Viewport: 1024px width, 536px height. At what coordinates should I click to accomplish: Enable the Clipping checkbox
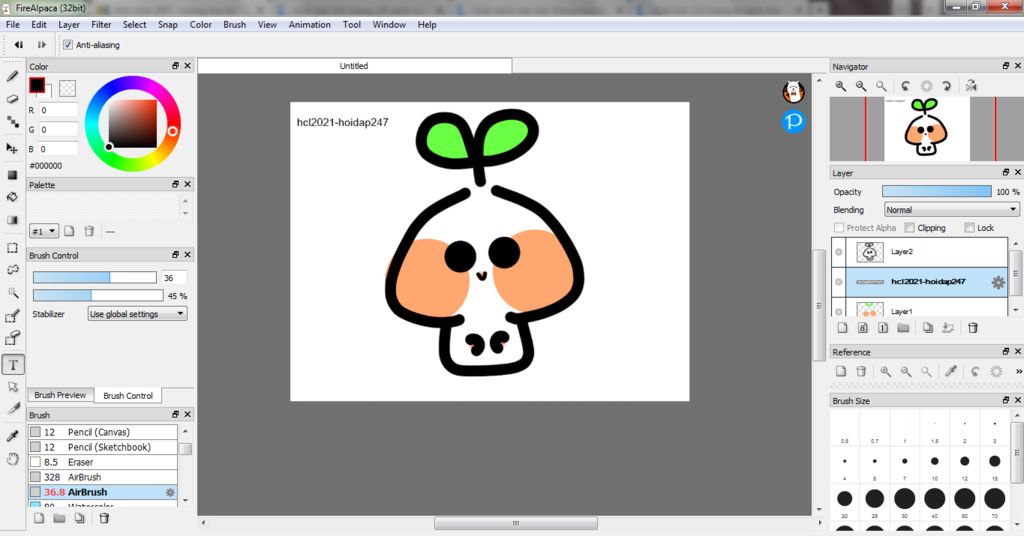tap(909, 228)
